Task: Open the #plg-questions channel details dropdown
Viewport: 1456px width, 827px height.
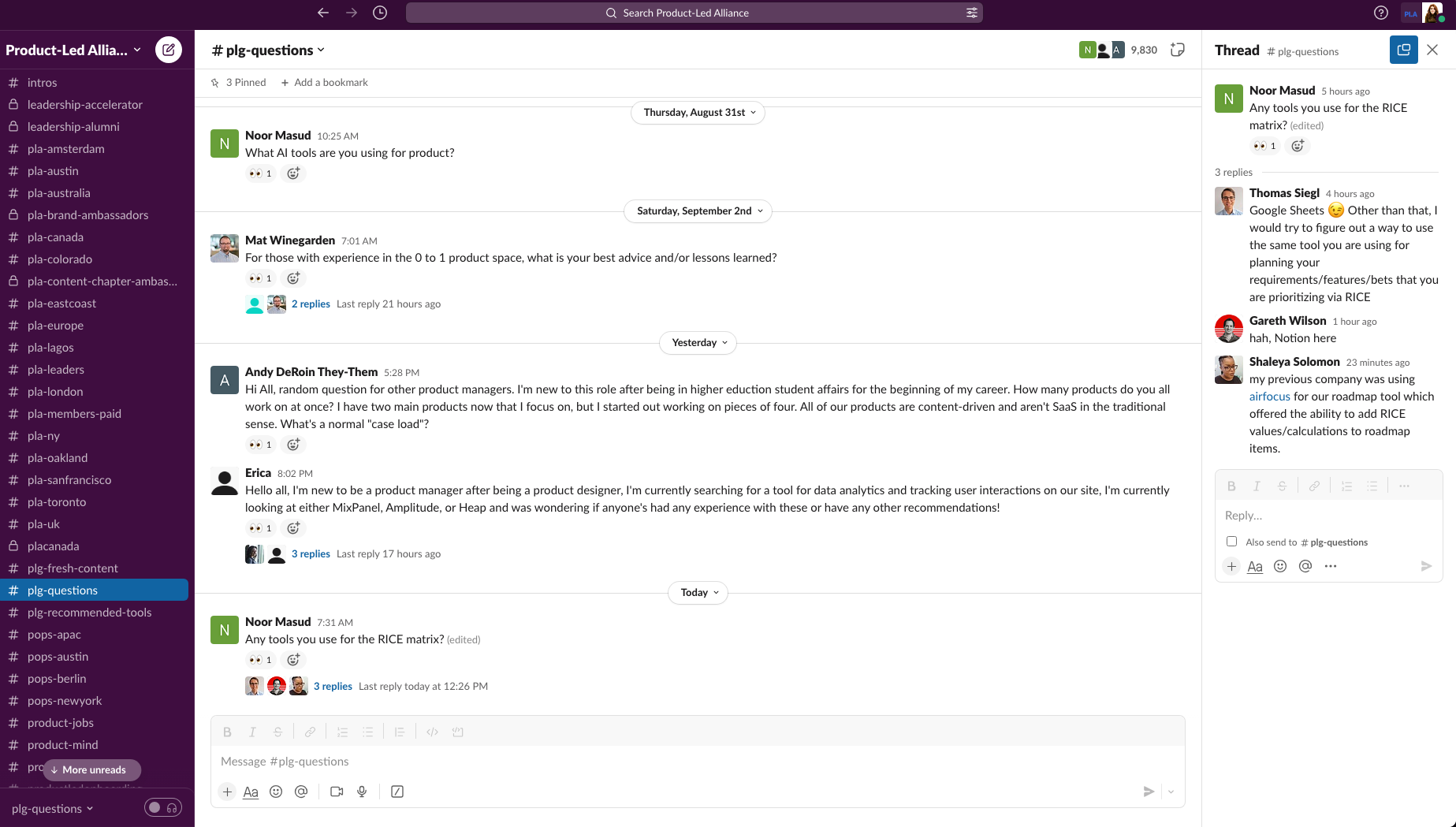Action: pyautogui.click(x=268, y=50)
